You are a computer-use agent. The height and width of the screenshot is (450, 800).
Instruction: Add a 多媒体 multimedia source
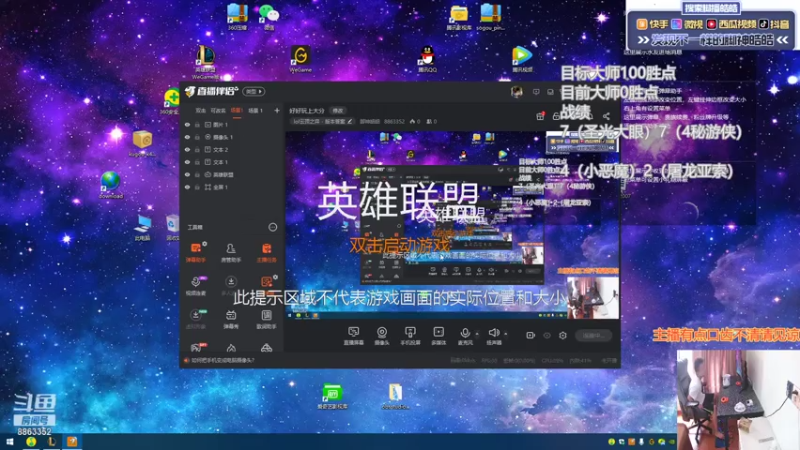[x=438, y=336]
